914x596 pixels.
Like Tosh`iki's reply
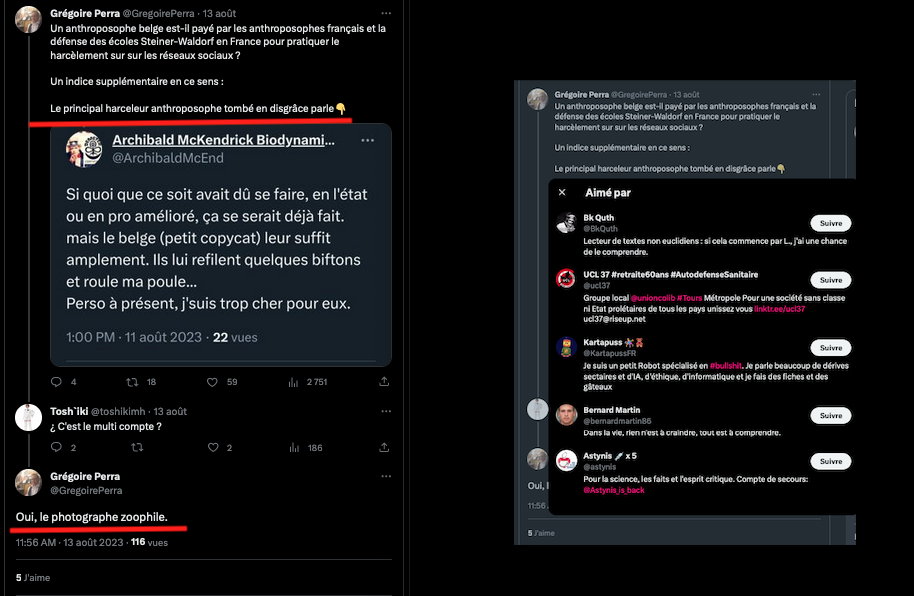(211, 448)
